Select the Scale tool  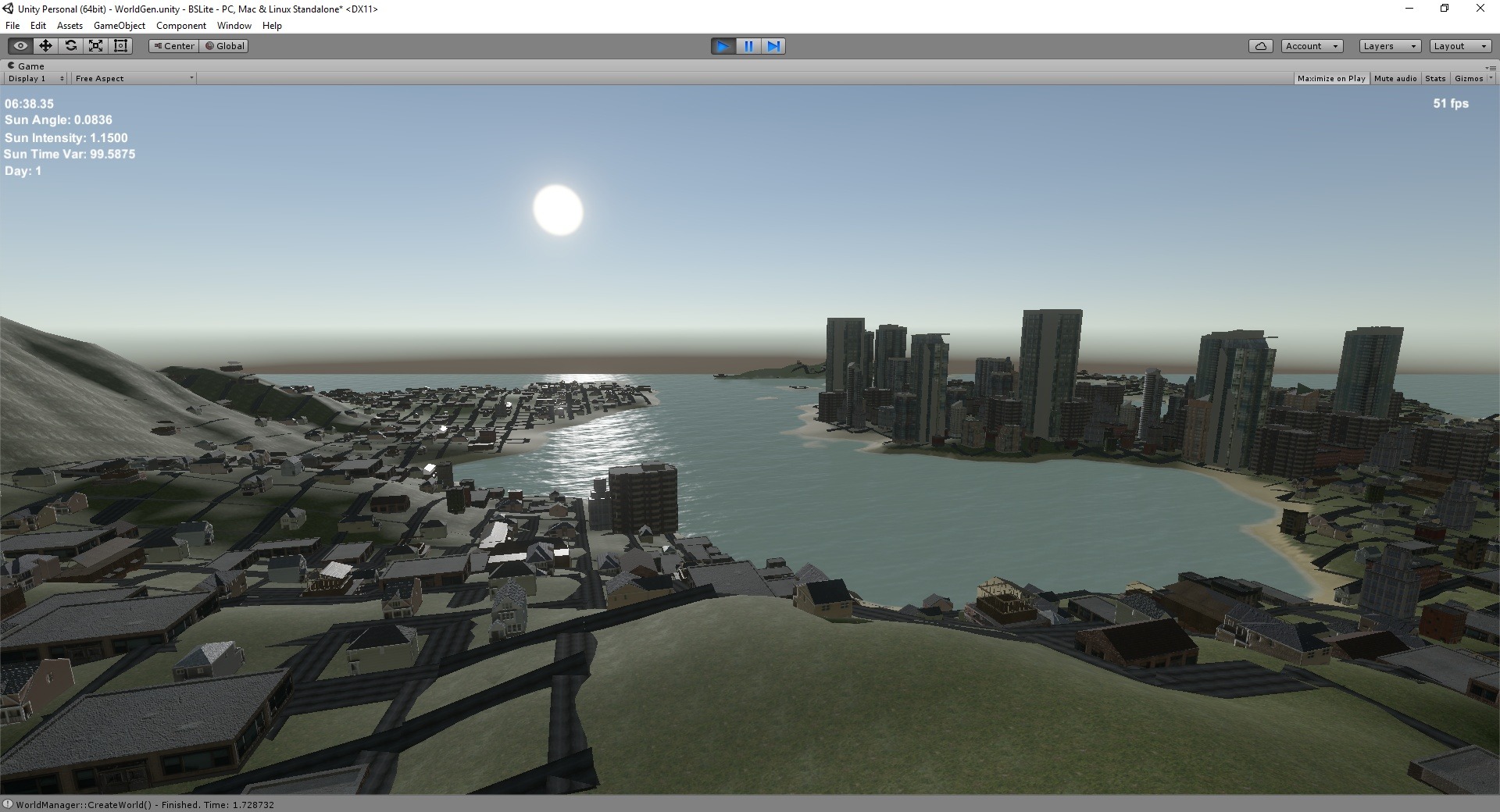[x=95, y=46]
